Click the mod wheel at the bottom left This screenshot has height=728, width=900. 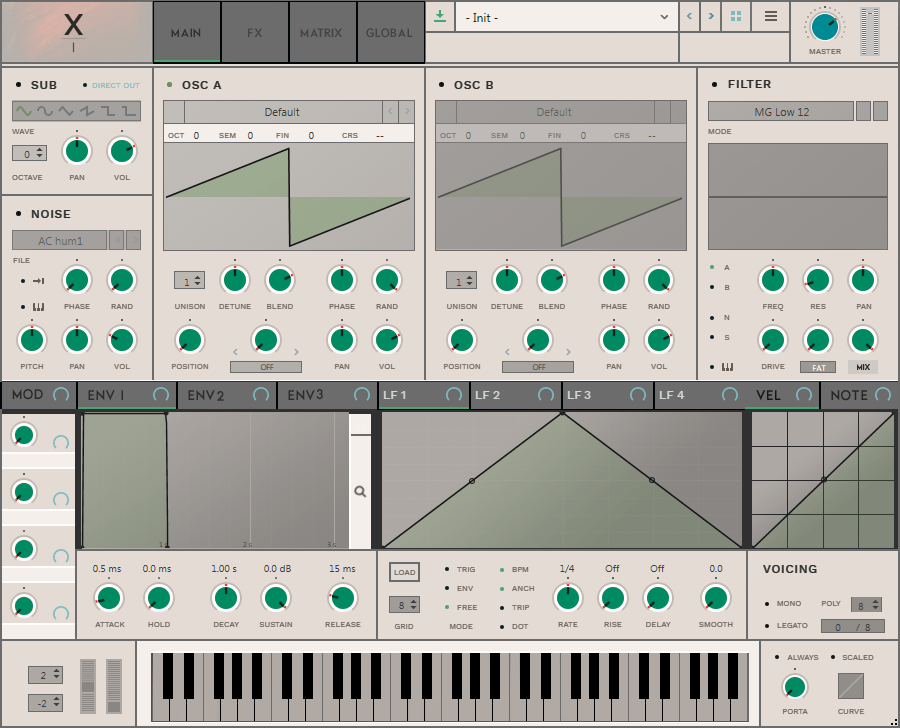[113, 686]
